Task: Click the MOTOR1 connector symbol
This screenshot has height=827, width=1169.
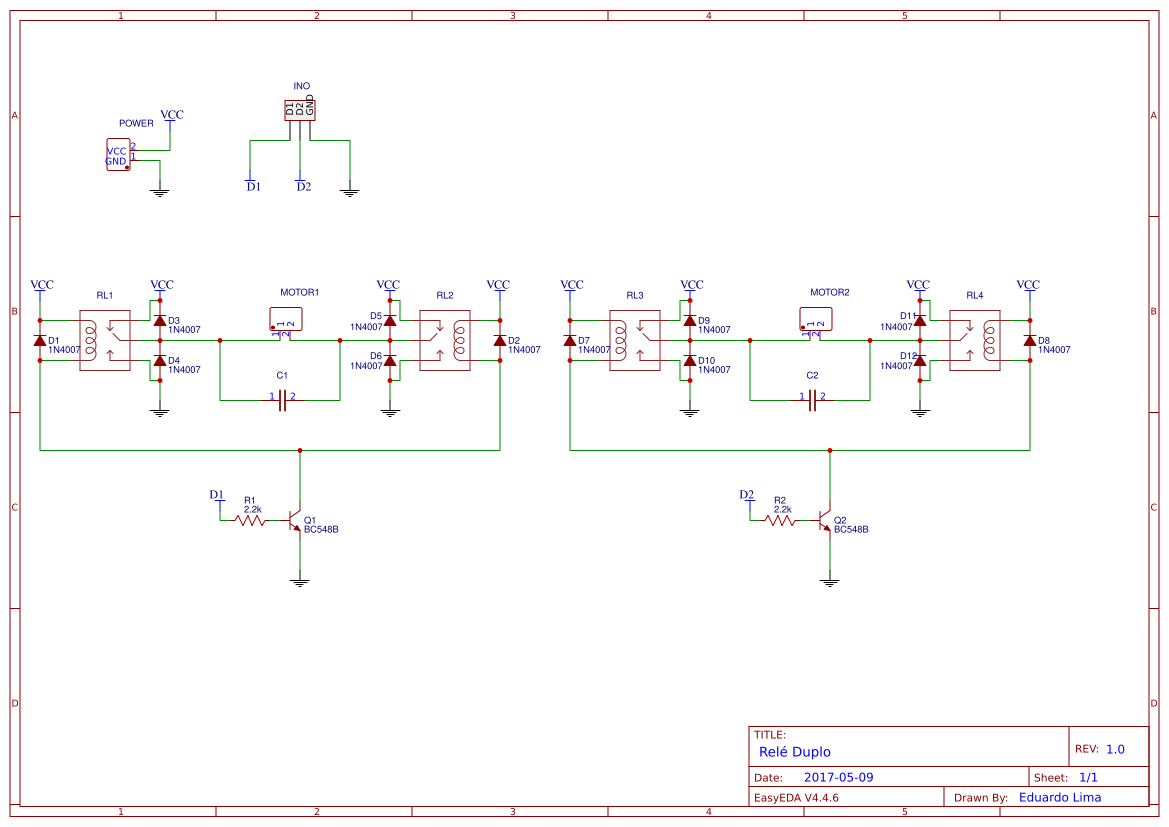Action: point(286,321)
